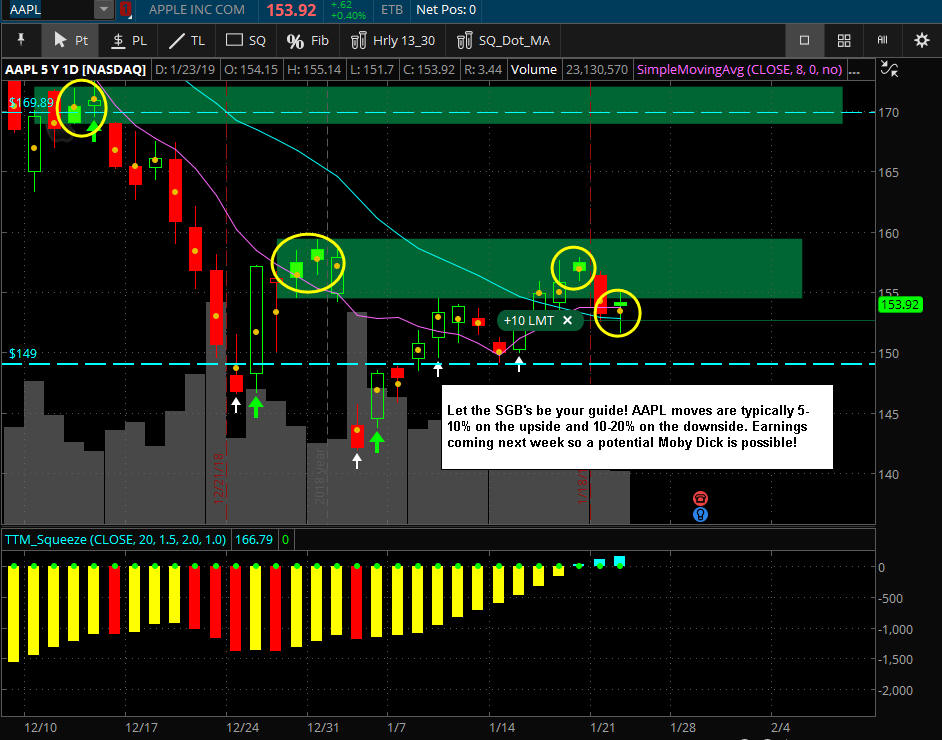
Task: Click the 170 label on price axis
Action: [888, 112]
